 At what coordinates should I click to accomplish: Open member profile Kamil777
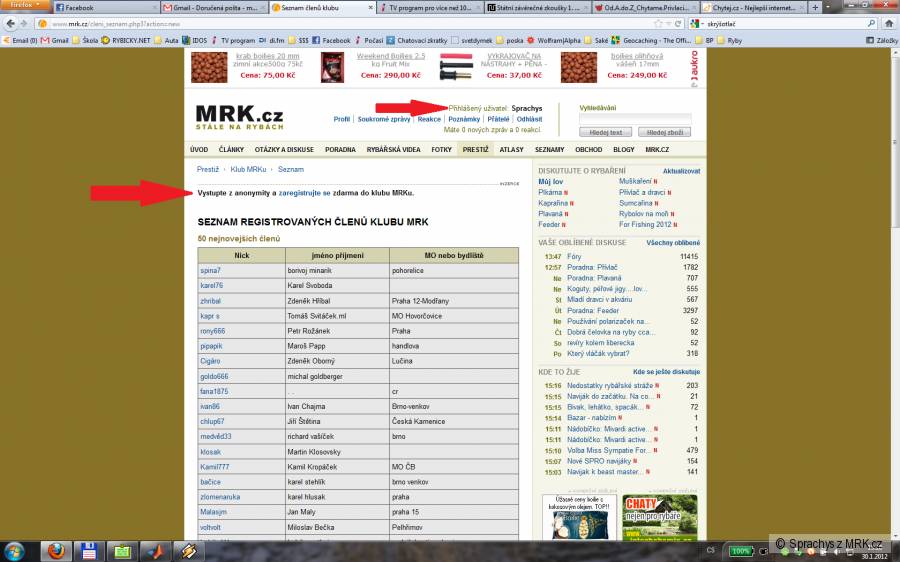click(215, 467)
